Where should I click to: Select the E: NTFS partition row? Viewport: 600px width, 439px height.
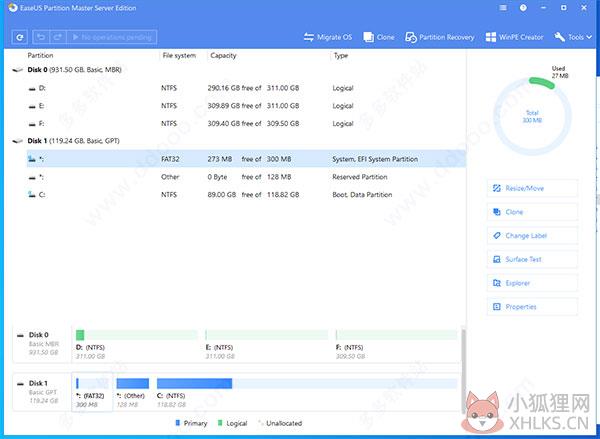[x=246, y=106]
